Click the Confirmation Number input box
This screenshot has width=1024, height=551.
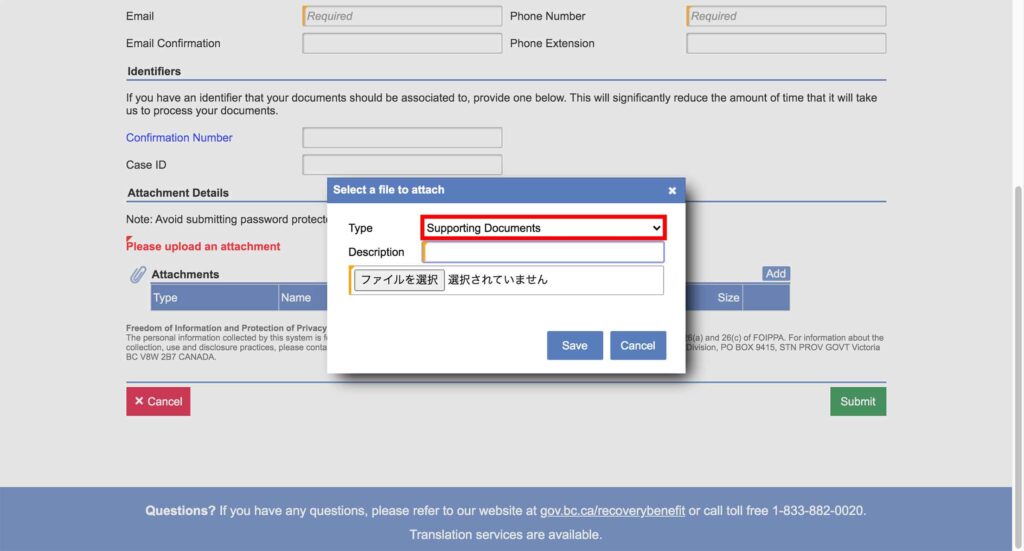(x=402, y=138)
